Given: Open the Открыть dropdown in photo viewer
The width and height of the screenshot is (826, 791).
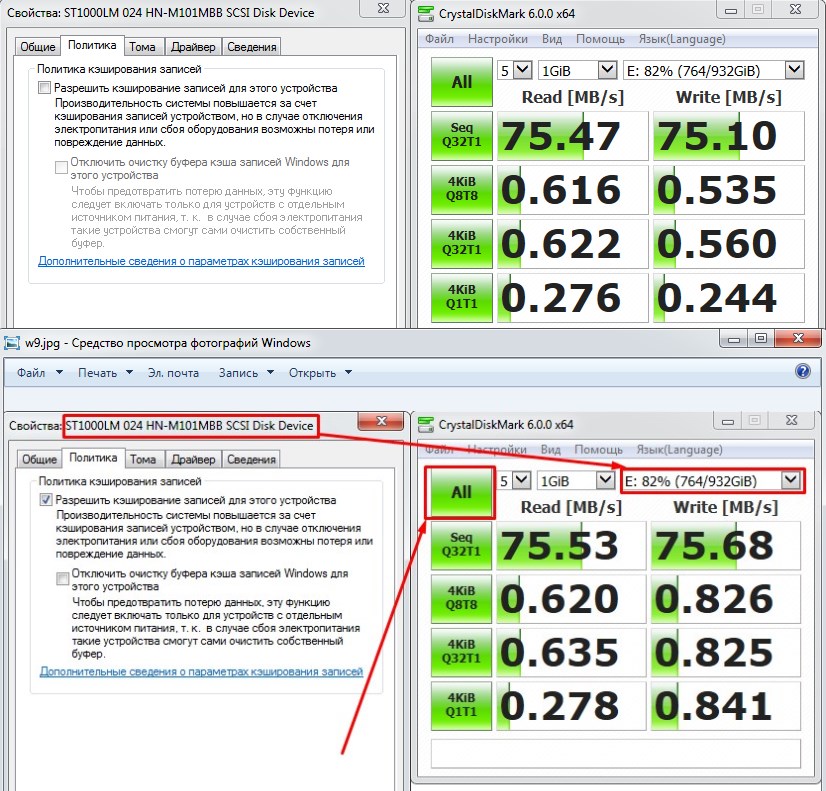Looking at the screenshot, I should 320,372.
